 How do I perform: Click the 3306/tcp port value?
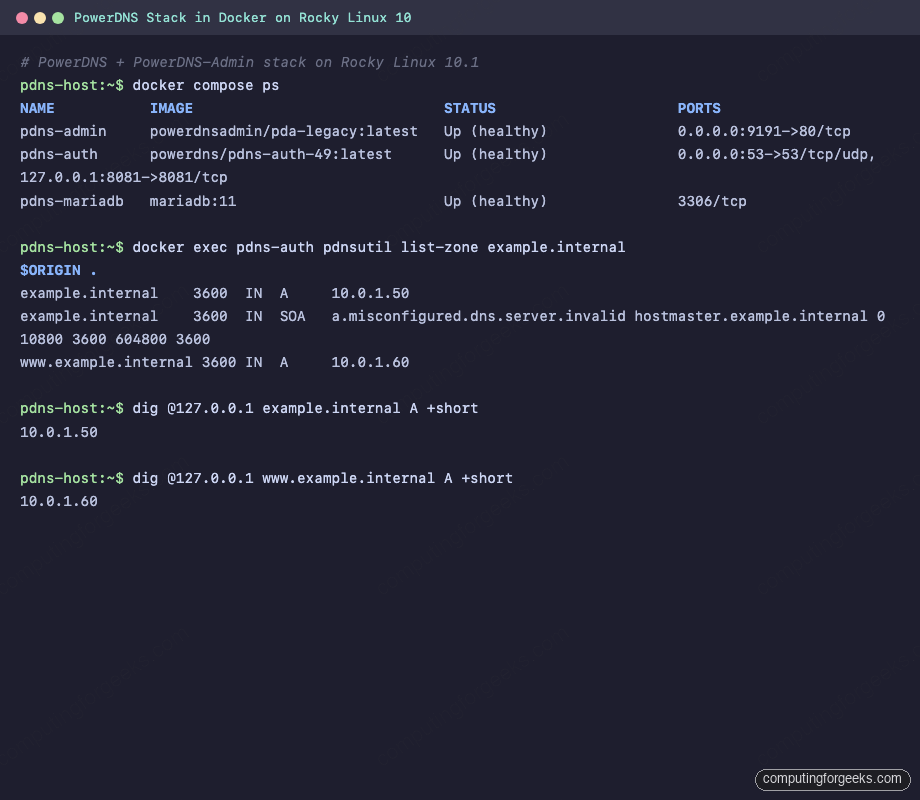712,201
